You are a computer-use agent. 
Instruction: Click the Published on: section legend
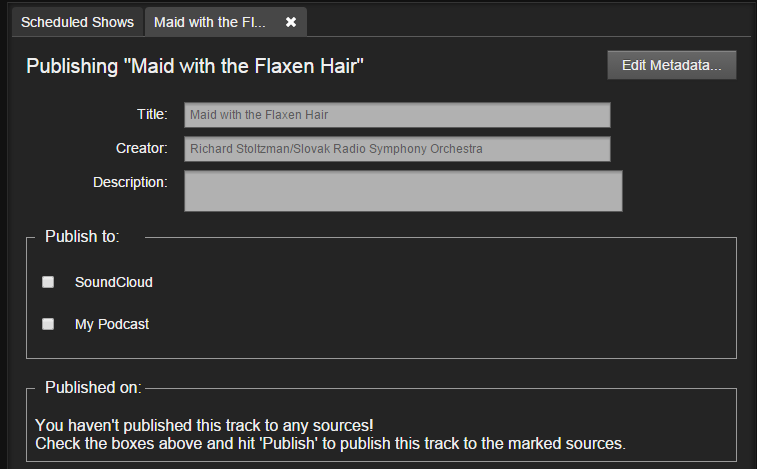93,388
